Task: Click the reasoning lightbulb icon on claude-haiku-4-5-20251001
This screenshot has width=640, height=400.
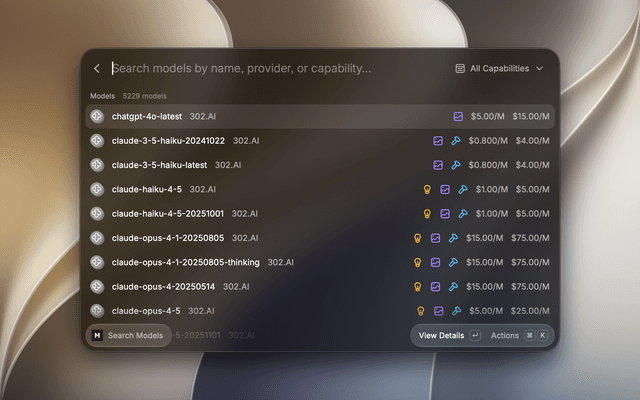Action: coord(427,213)
